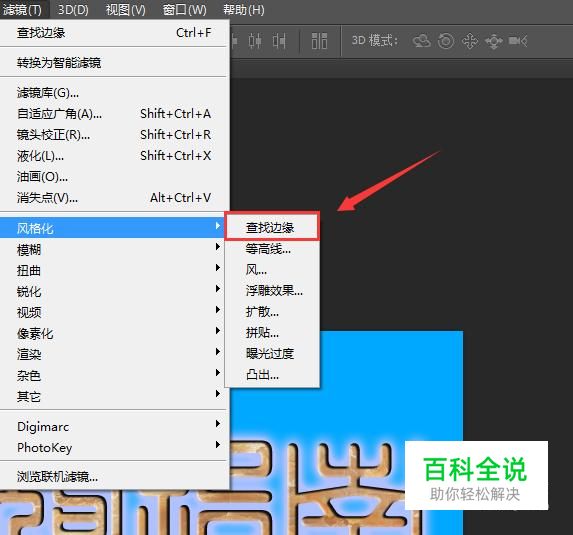Screen dimensions: 573x535
Task: Open the 窗口(W) menu
Action: (185, 10)
